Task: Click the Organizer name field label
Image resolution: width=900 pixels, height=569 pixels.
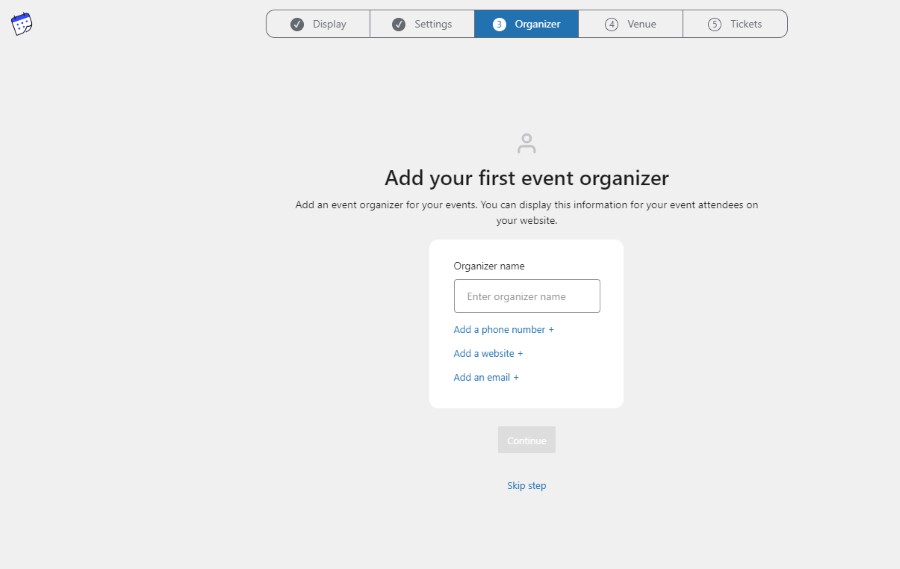Action: click(x=489, y=266)
